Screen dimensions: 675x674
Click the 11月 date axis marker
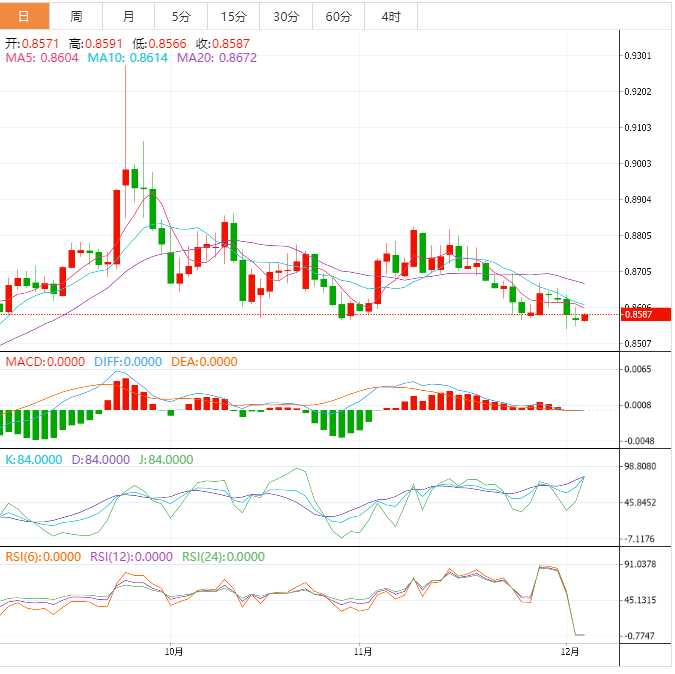click(x=363, y=652)
